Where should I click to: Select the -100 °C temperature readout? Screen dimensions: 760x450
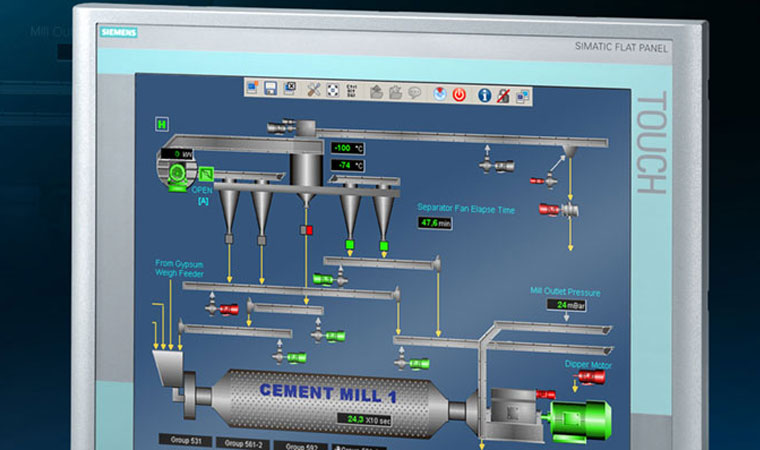(348, 148)
